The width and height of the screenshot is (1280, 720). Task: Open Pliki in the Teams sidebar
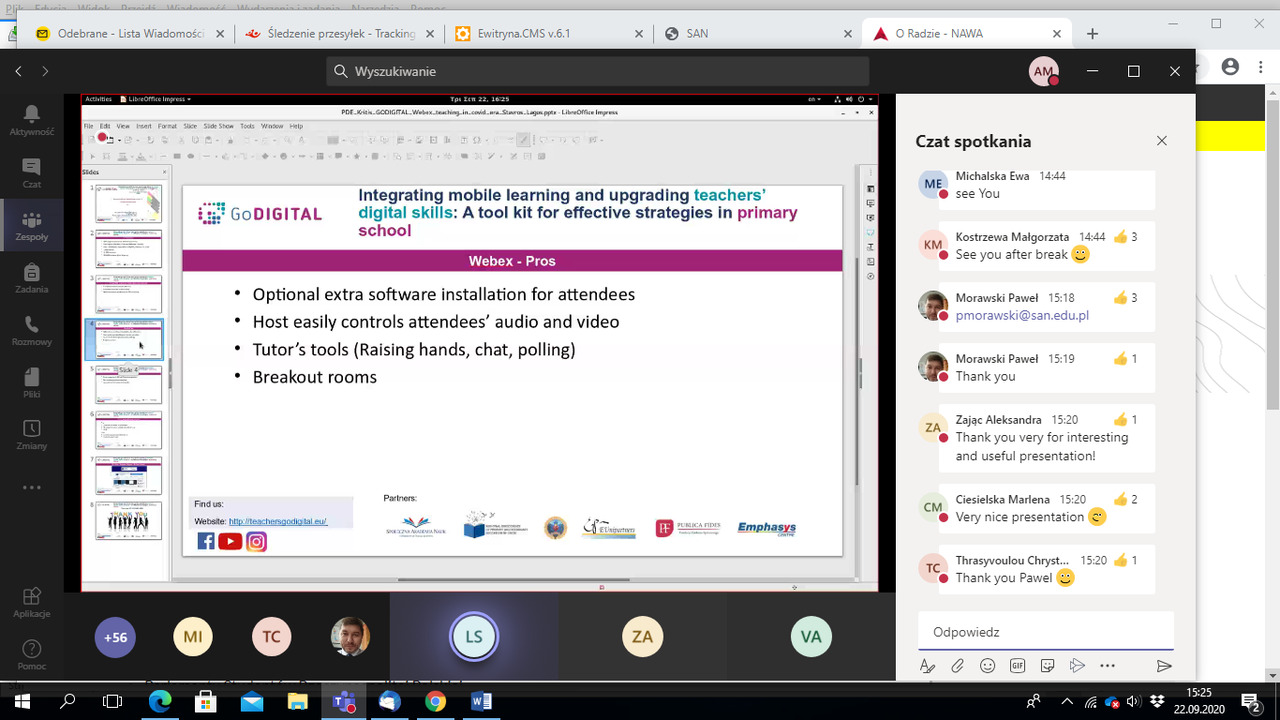click(31, 383)
